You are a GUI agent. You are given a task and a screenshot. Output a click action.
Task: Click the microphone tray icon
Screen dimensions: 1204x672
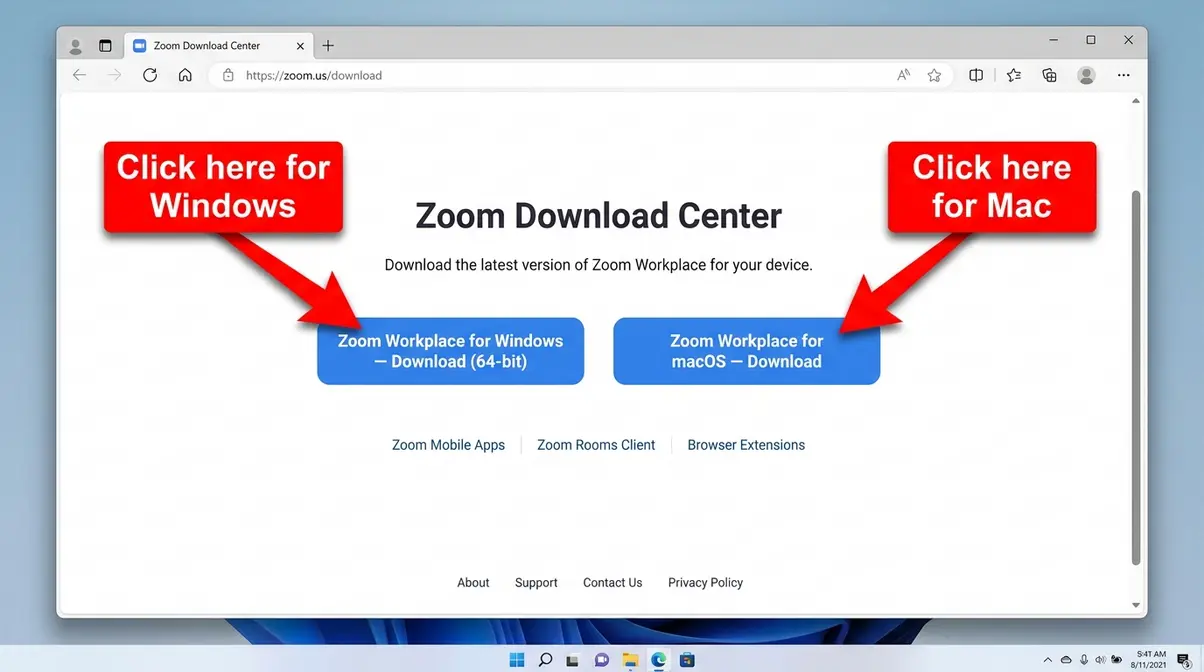(1084, 660)
